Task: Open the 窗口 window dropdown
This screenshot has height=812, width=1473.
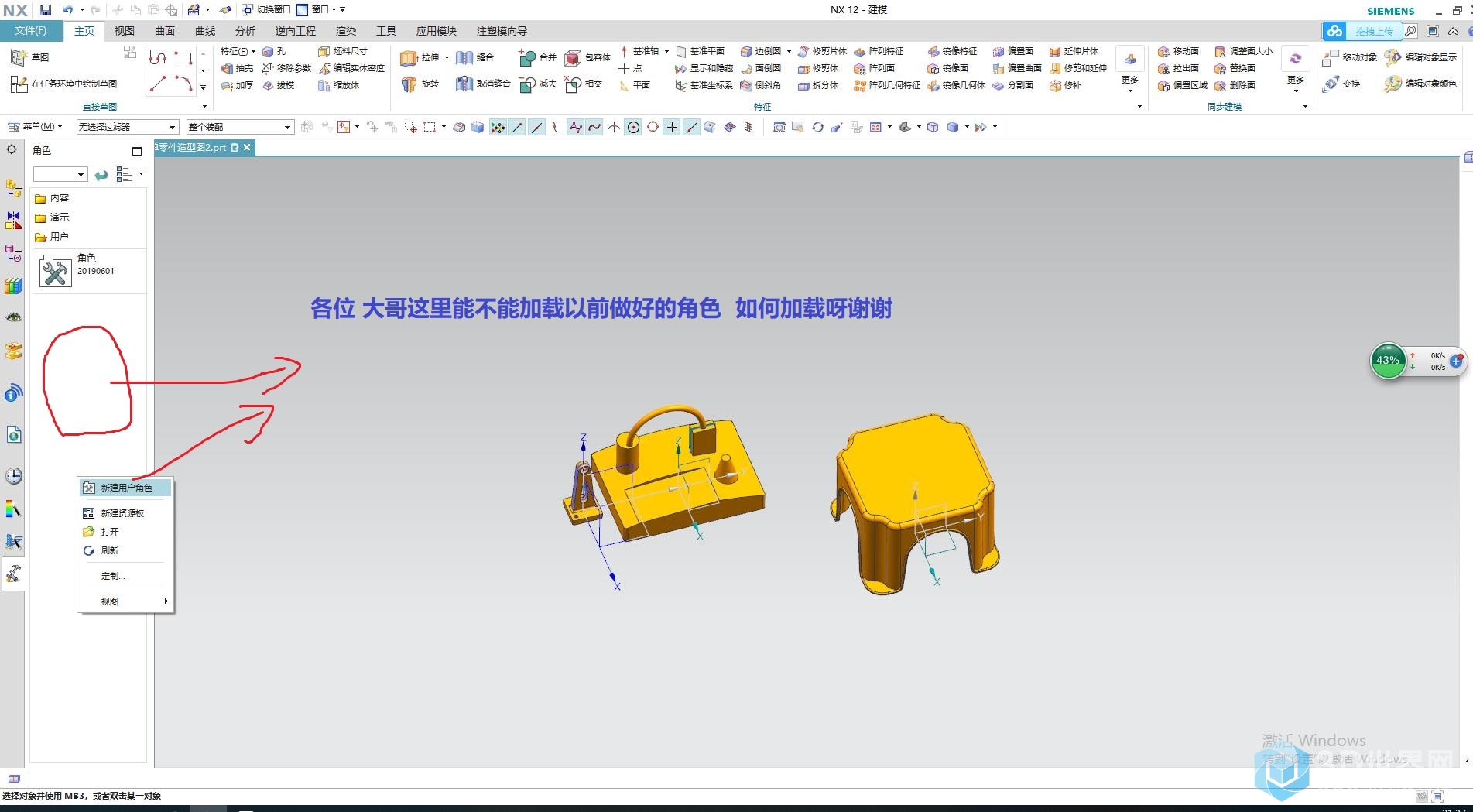Action: click(x=317, y=9)
